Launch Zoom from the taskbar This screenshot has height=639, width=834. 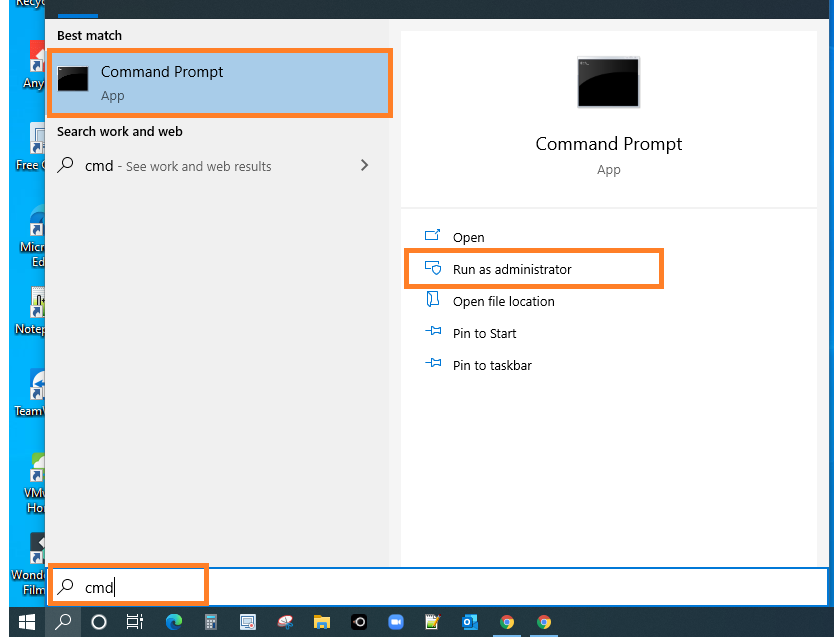tap(396, 621)
